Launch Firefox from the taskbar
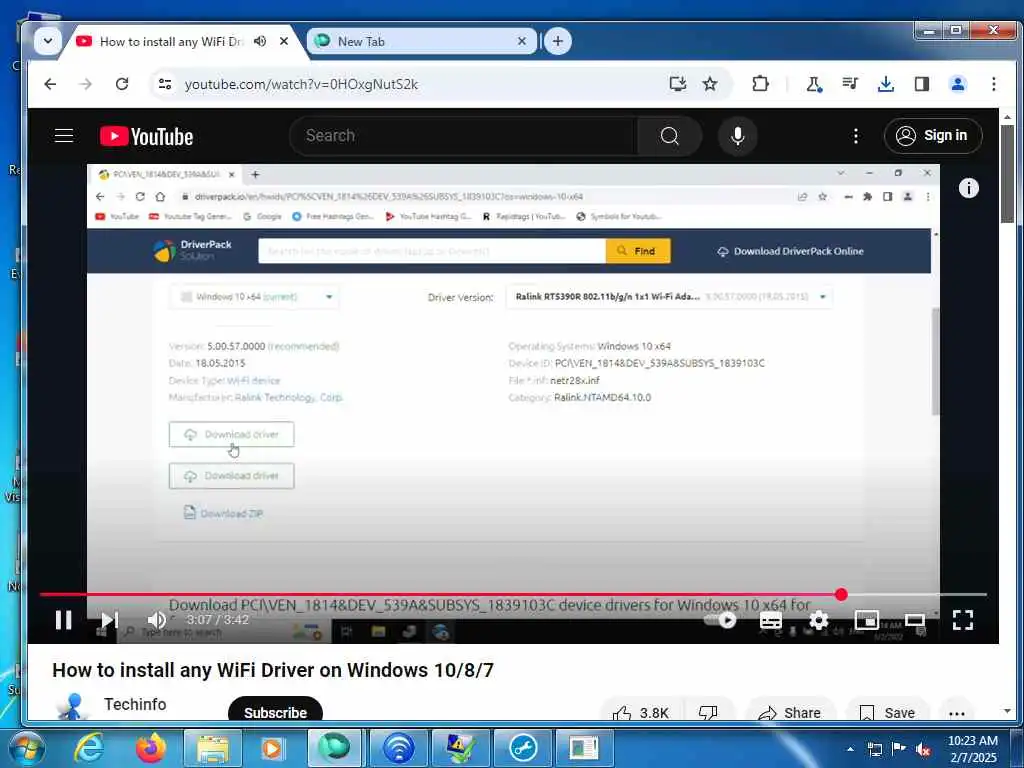Viewport: 1024px width, 768px height. (x=151, y=748)
